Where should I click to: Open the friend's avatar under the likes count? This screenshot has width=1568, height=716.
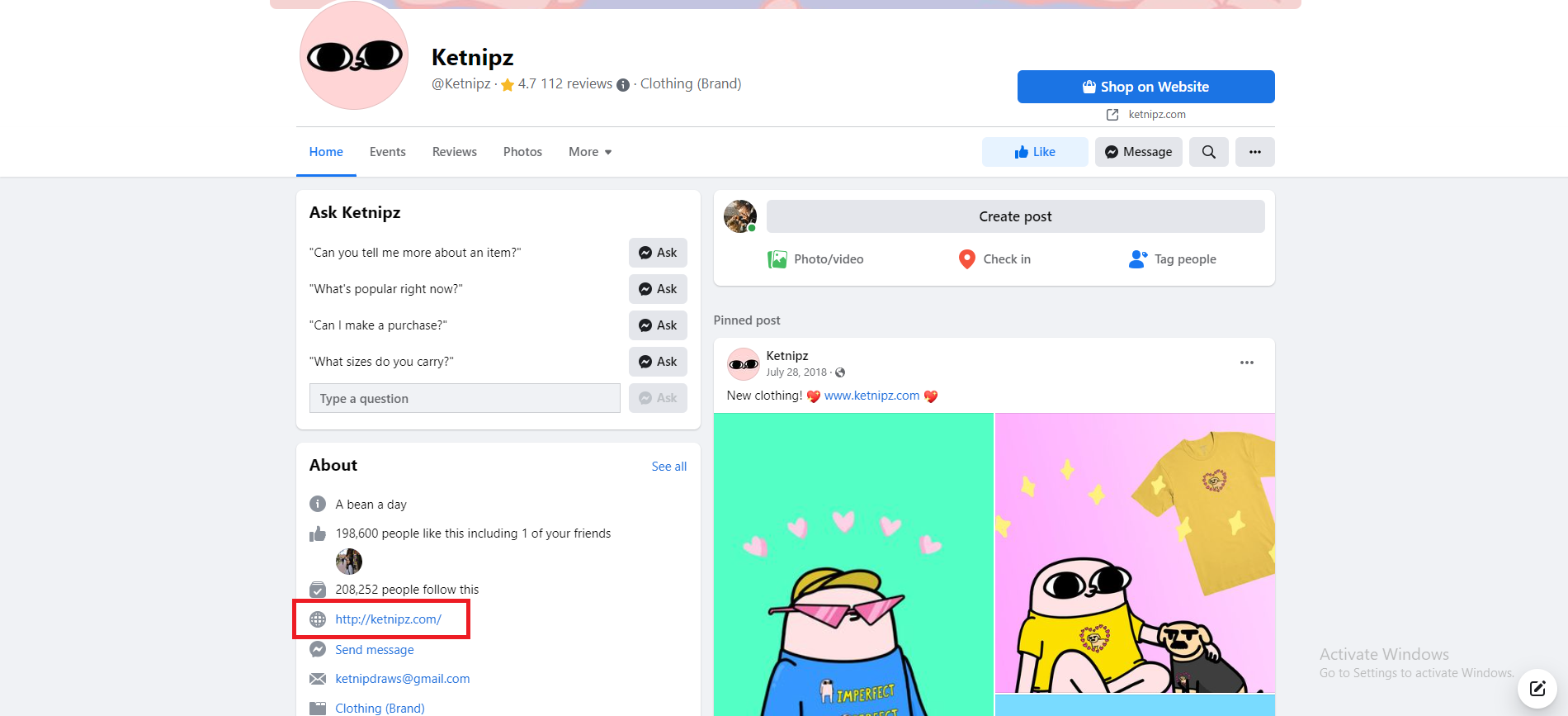point(349,562)
